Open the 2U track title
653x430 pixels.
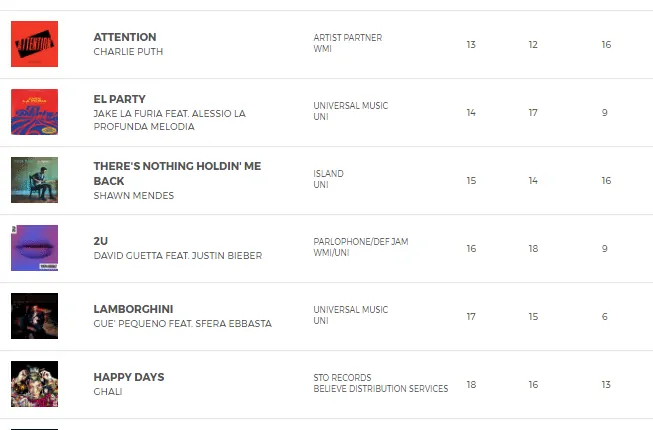[100, 241]
